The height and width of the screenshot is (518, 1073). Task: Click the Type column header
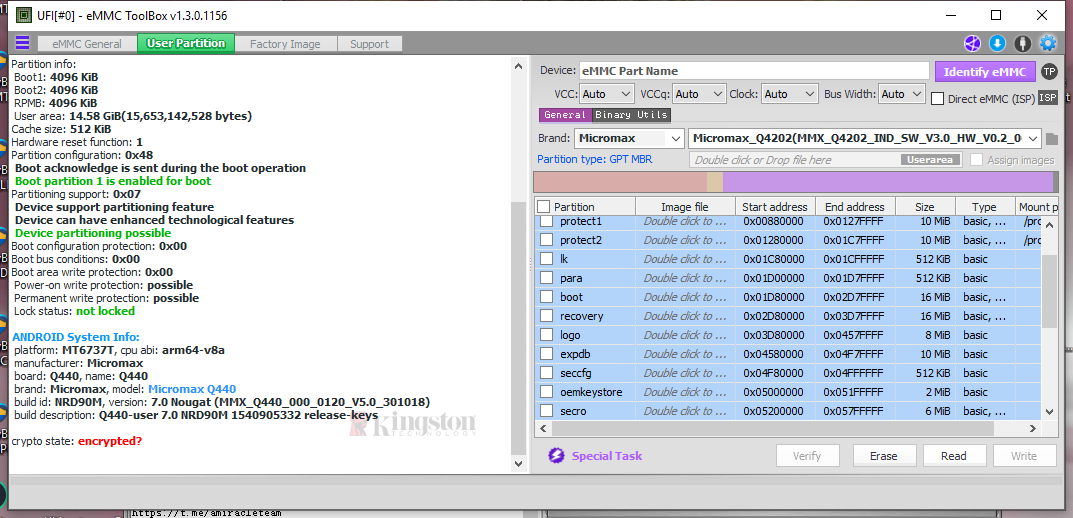(x=984, y=207)
